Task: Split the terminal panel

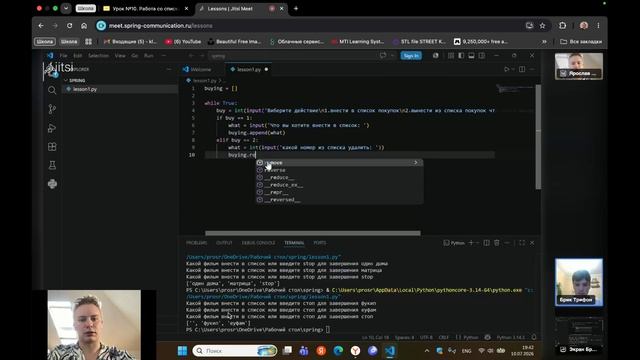Action: 487,243
